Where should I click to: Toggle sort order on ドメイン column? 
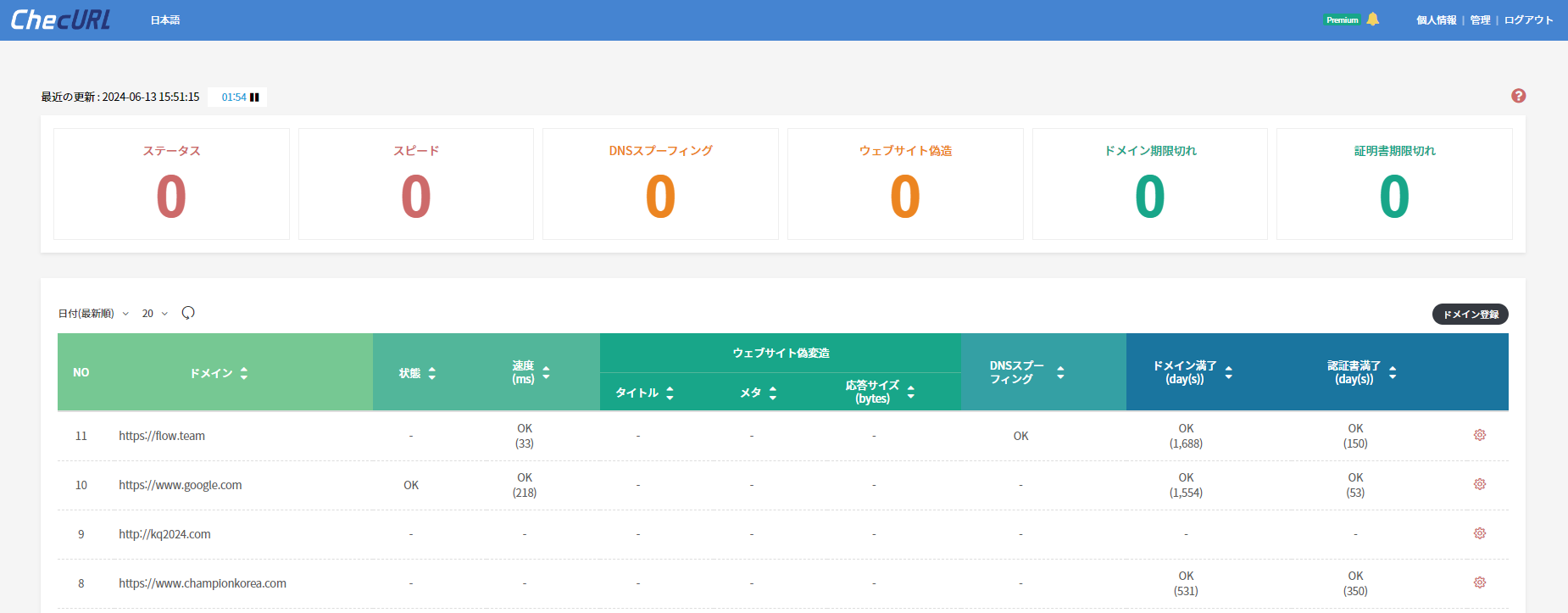tap(244, 373)
